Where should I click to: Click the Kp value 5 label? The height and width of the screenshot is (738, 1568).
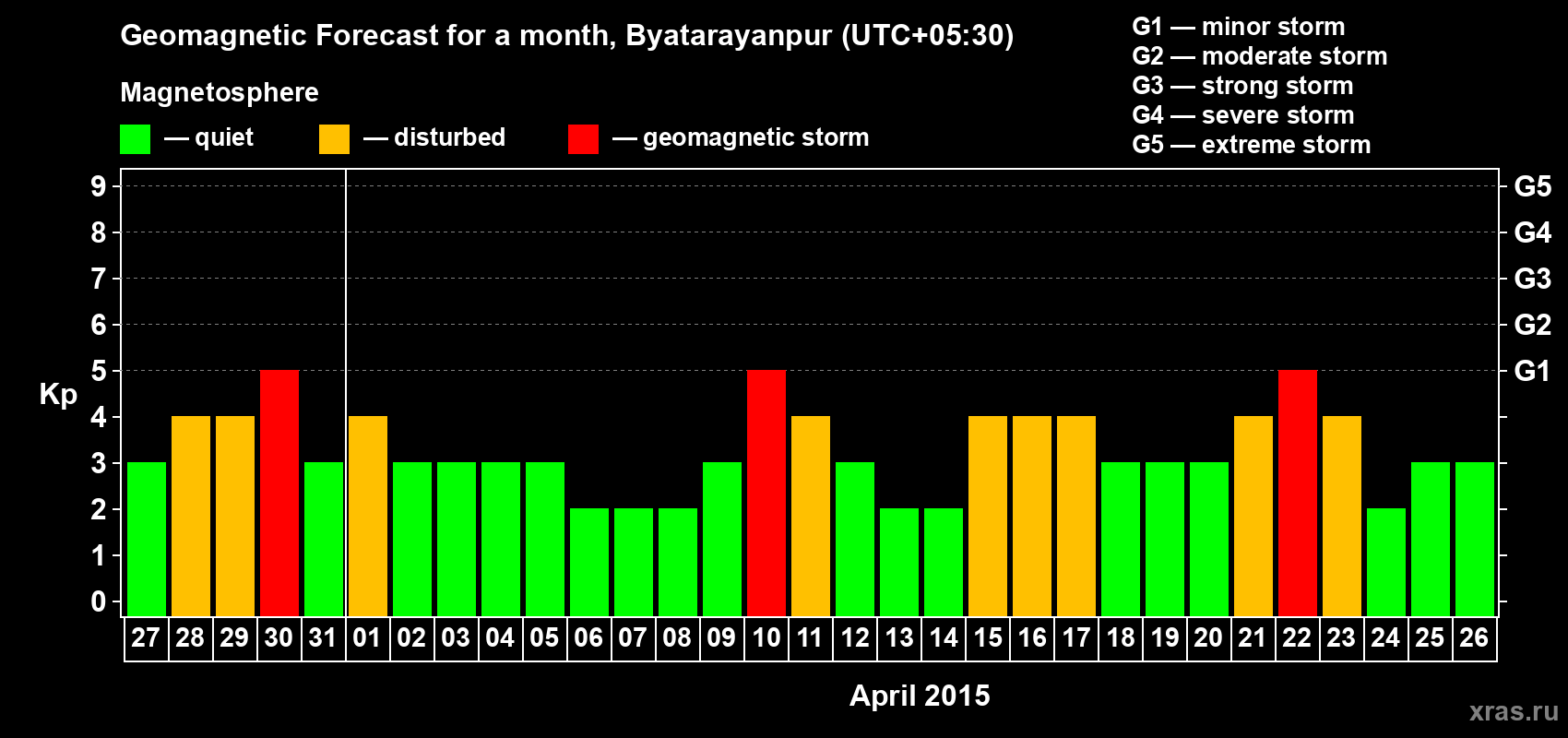tap(99, 371)
